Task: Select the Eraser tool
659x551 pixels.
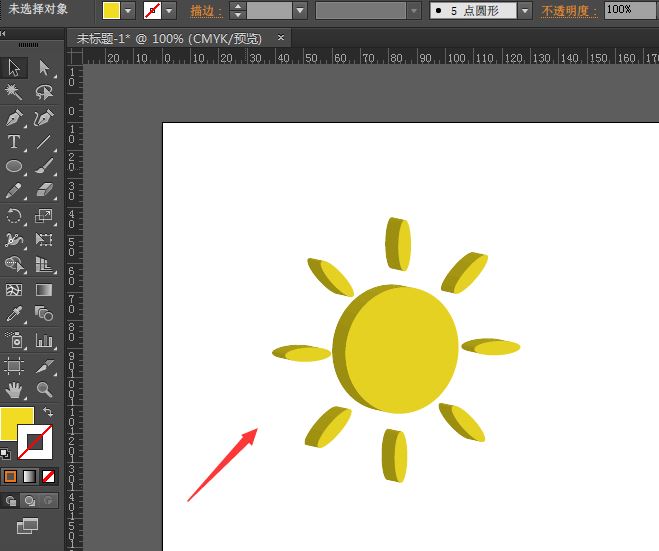Action: click(x=44, y=190)
